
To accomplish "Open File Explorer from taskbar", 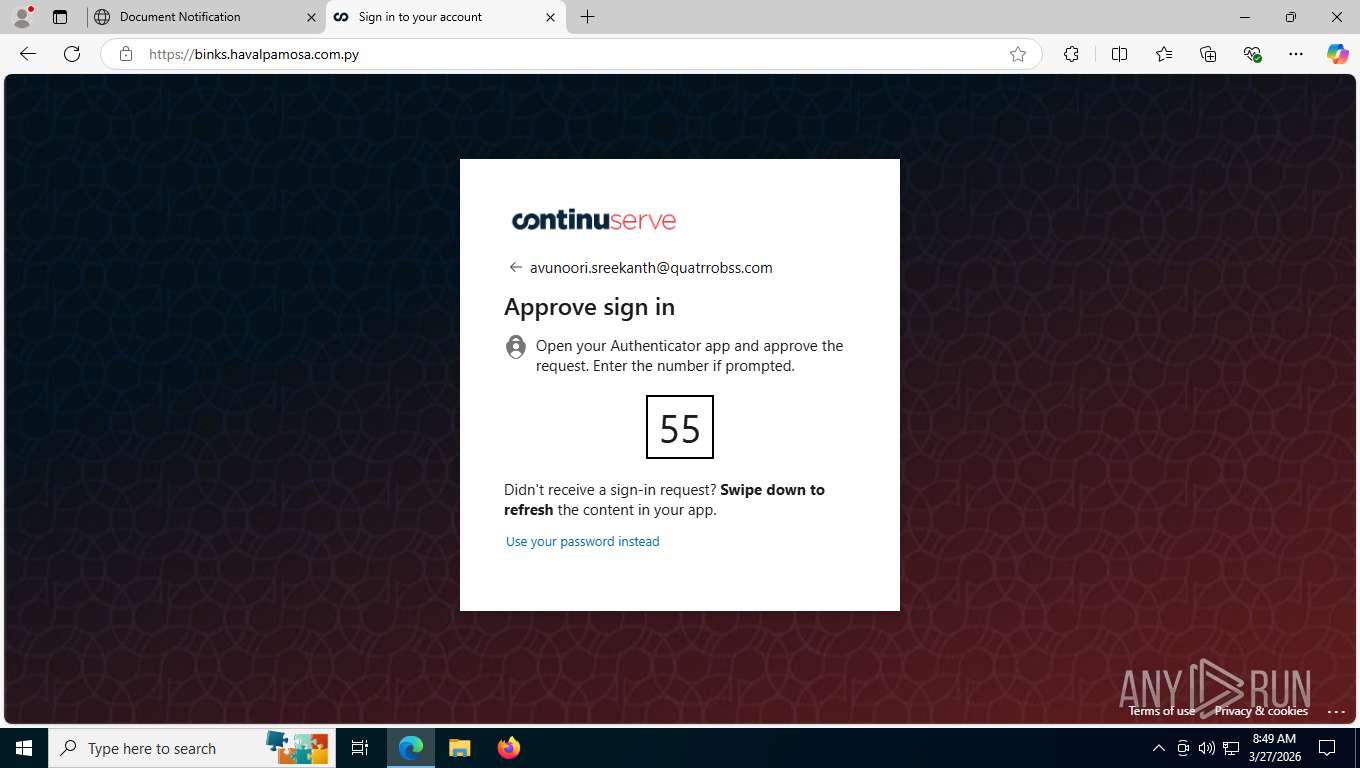I will coord(459,748).
